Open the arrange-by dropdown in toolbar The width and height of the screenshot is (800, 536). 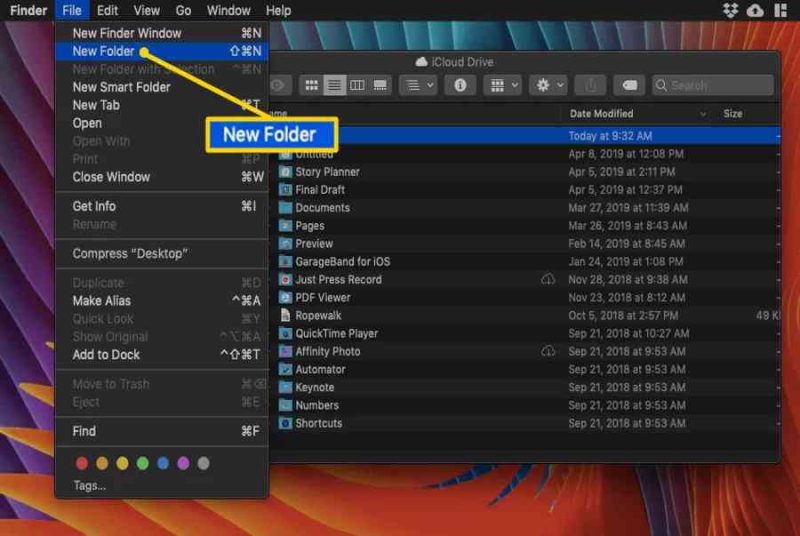point(419,85)
